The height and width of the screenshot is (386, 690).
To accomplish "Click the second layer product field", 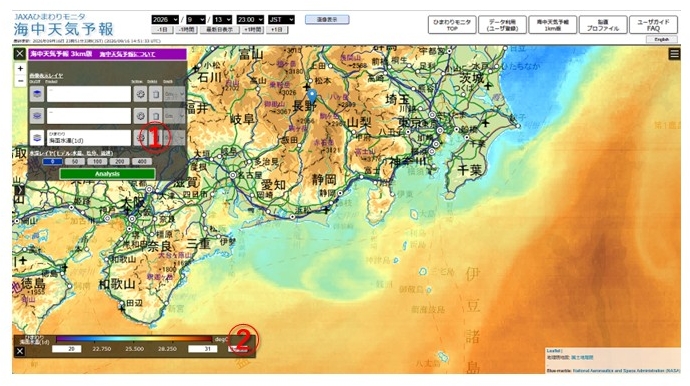I will (x=89, y=116).
